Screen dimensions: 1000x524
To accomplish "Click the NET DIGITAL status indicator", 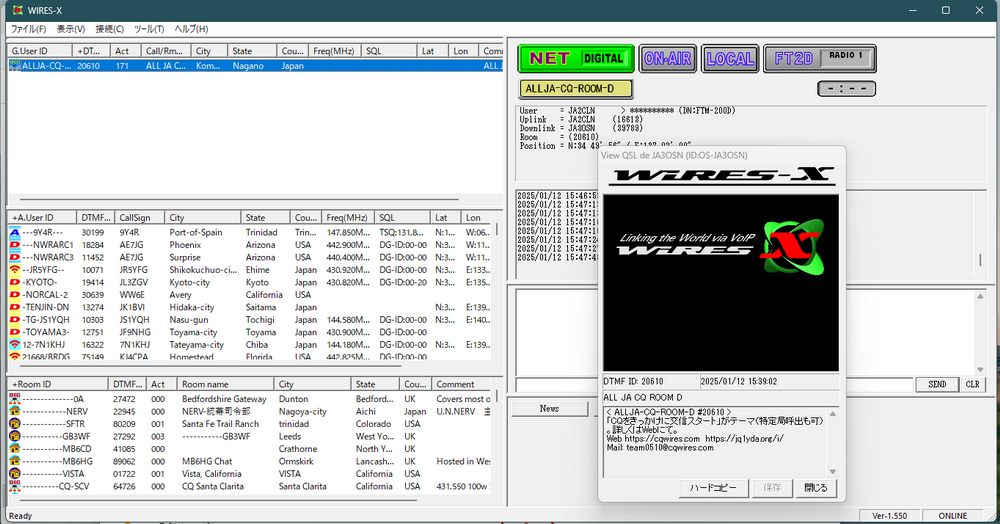I will point(575,58).
